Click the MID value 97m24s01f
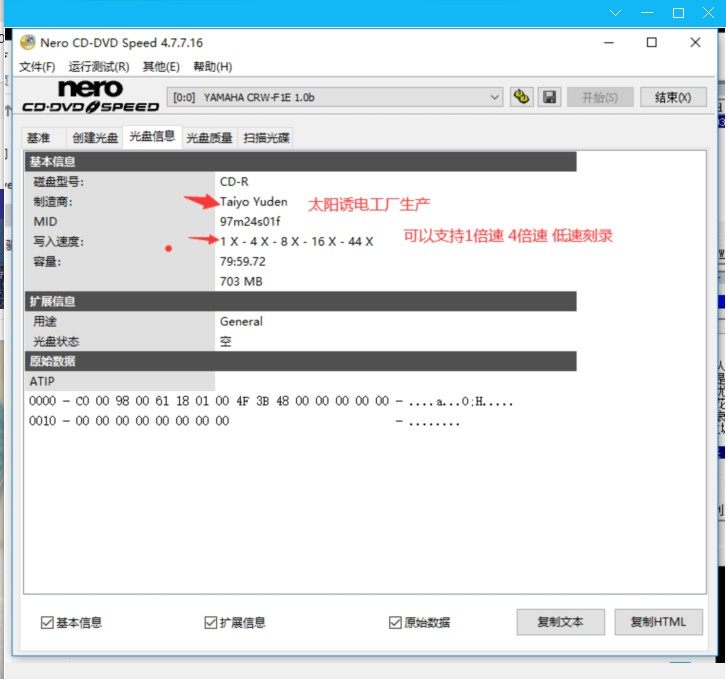726x679 pixels. pos(250,221)
